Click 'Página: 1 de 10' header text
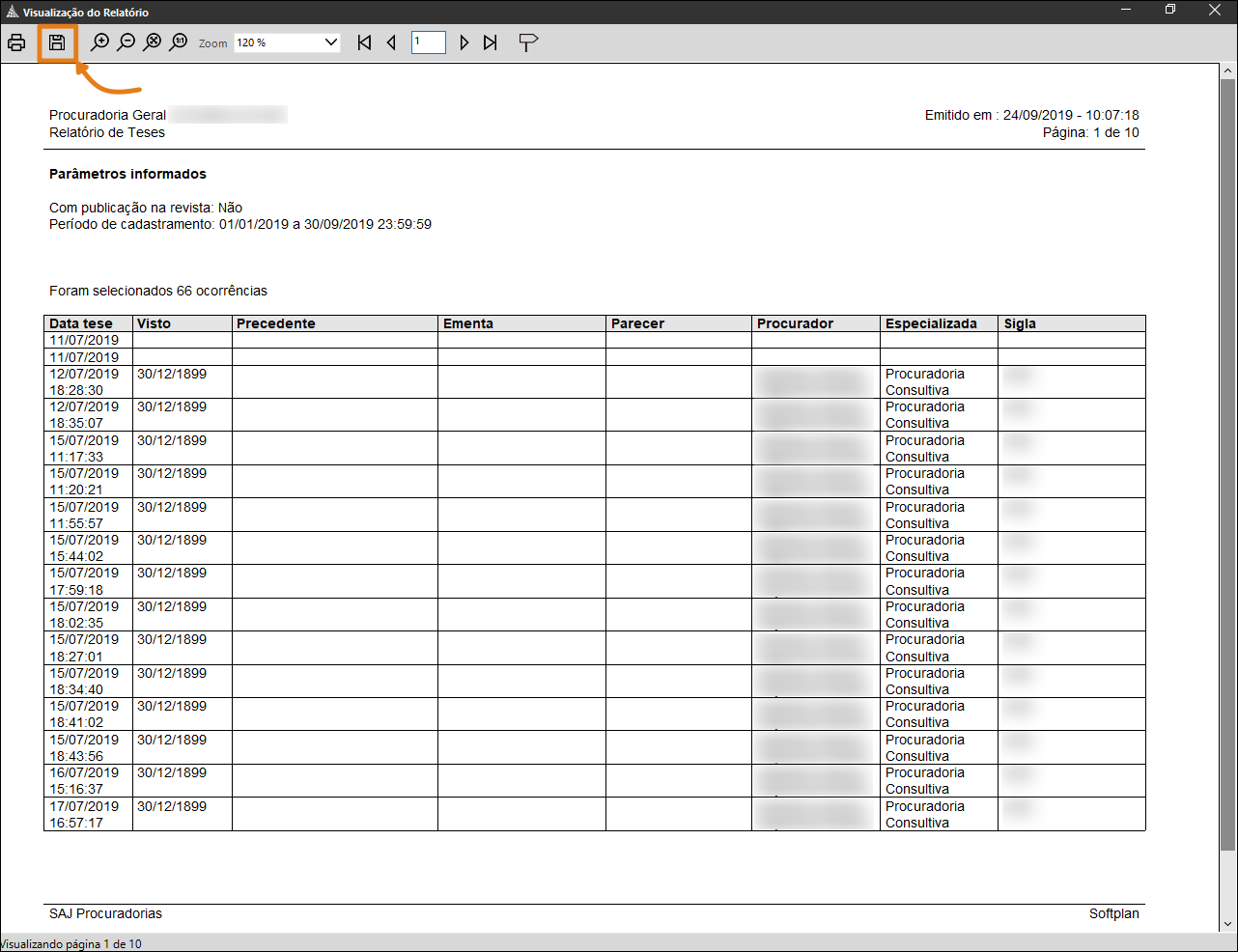The height and width of the screenshot is (952, 1238). 1090,132
